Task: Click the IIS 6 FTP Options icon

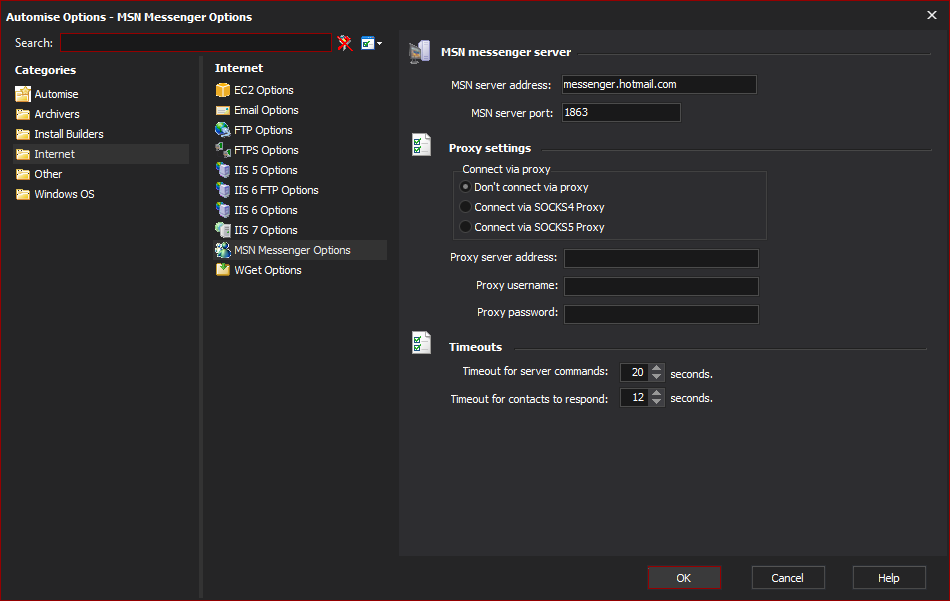Action: [x=223, y=190]
